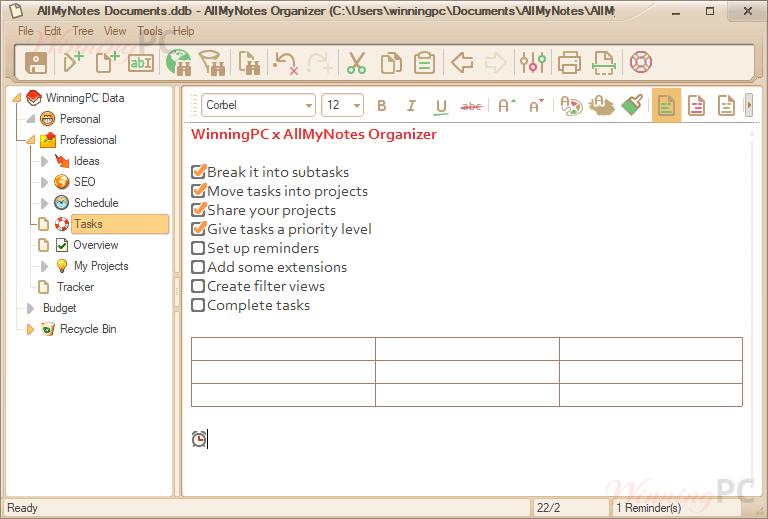Toggle strikethrough formatting

(471, 106)
